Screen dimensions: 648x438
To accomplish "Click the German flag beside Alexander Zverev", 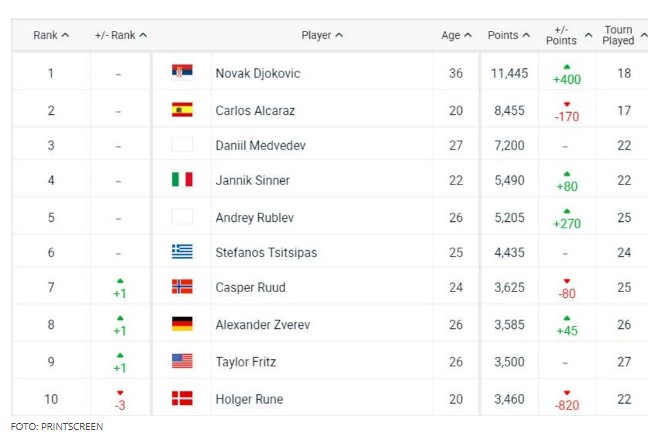I will (x=182, y=324).
